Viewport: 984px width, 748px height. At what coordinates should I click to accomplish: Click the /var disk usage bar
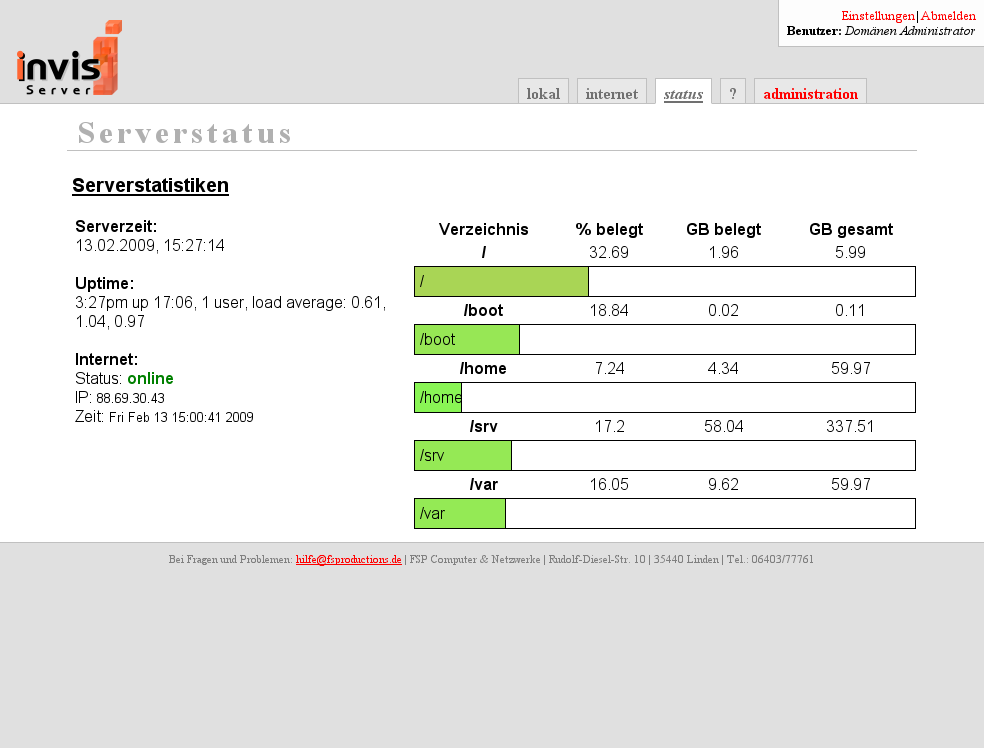[x=664, y=514]
